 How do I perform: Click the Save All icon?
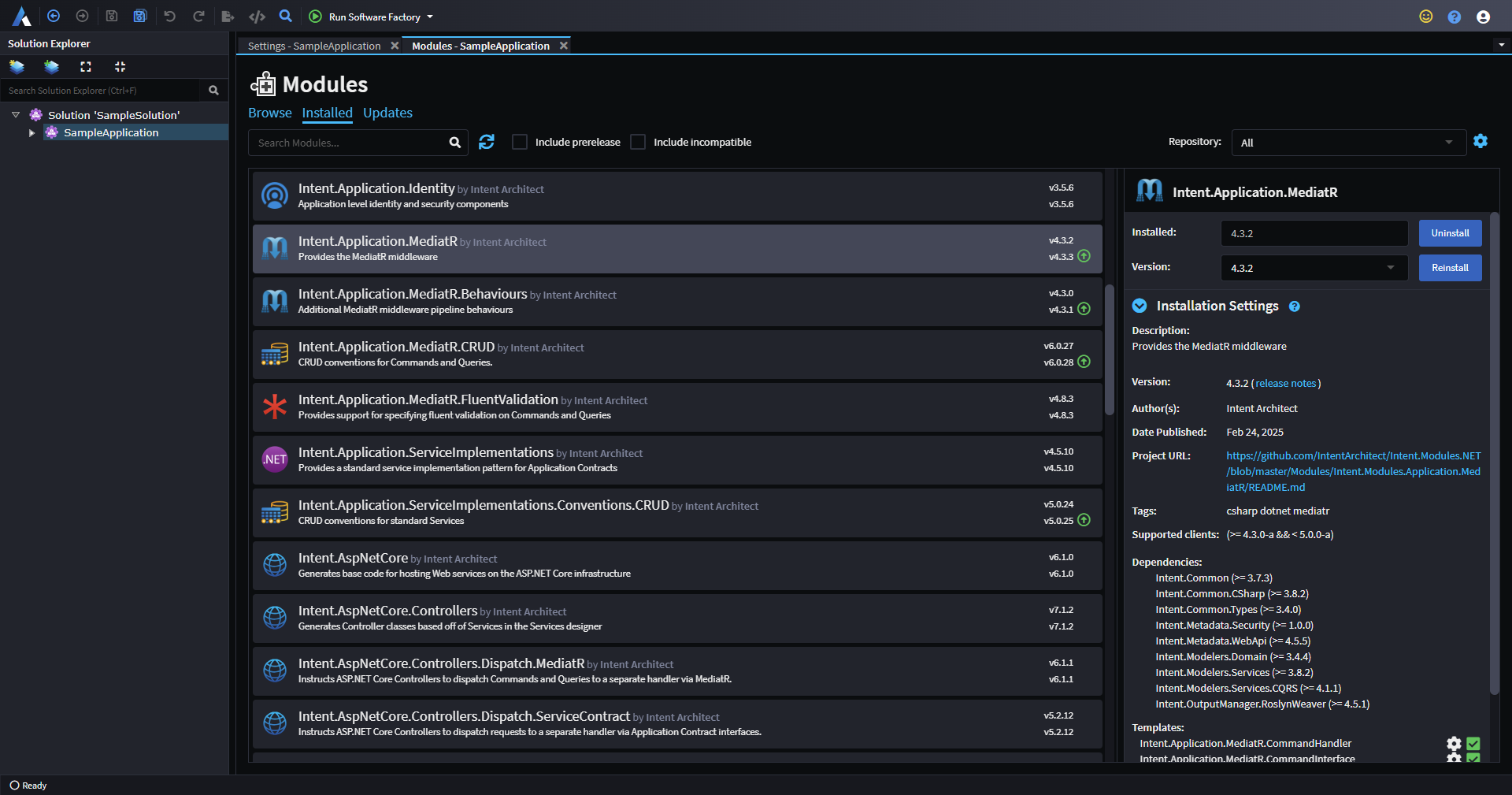(140, 16)
